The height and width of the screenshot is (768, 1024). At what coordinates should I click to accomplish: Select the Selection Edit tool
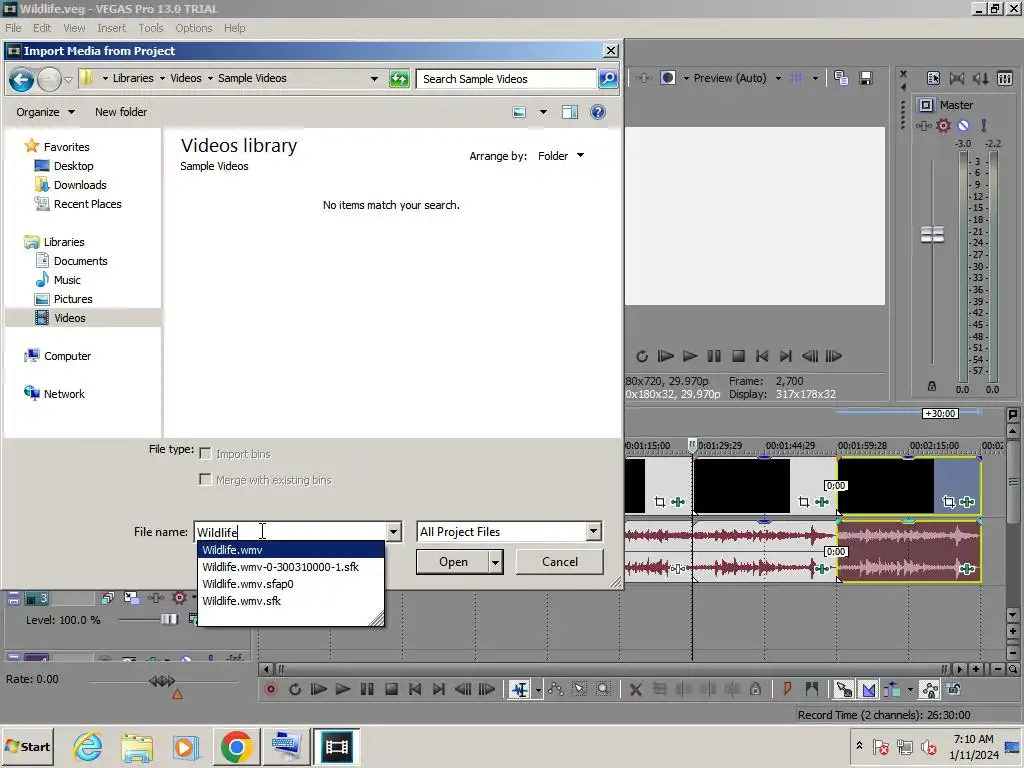click(x=579, y=689)
